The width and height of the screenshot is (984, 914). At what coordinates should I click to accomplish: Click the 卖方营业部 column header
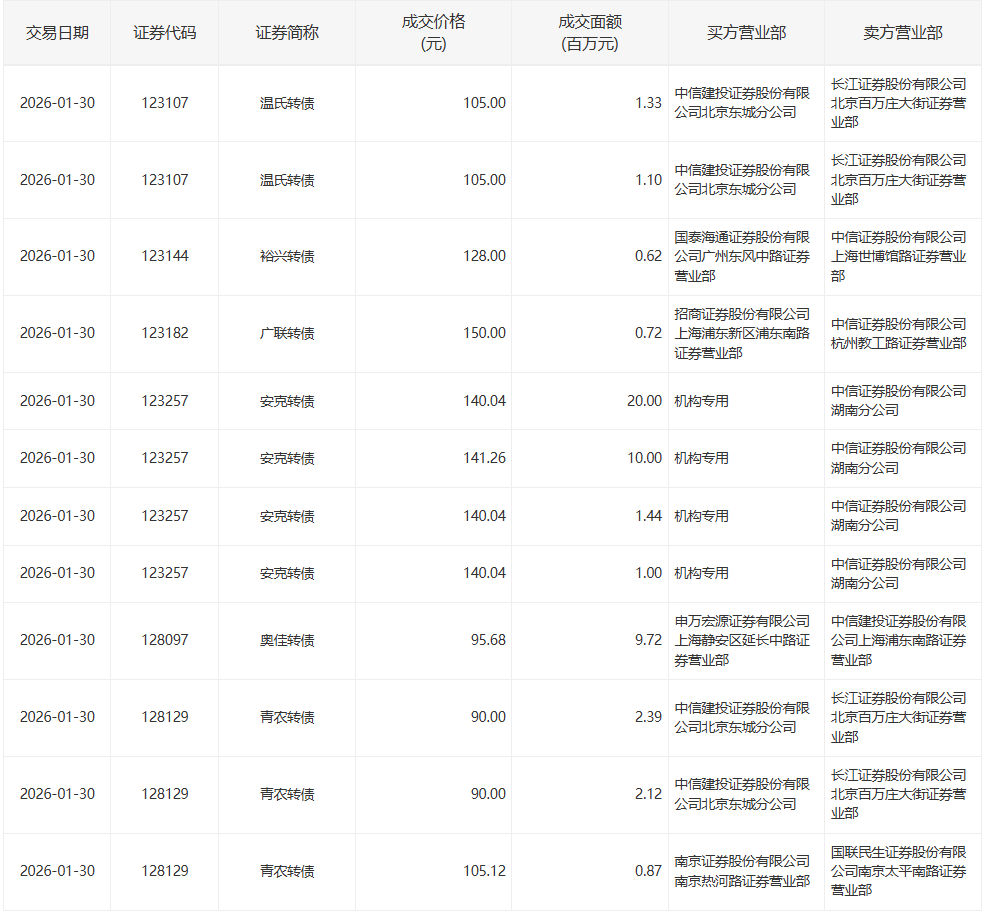tap(902, 33)
